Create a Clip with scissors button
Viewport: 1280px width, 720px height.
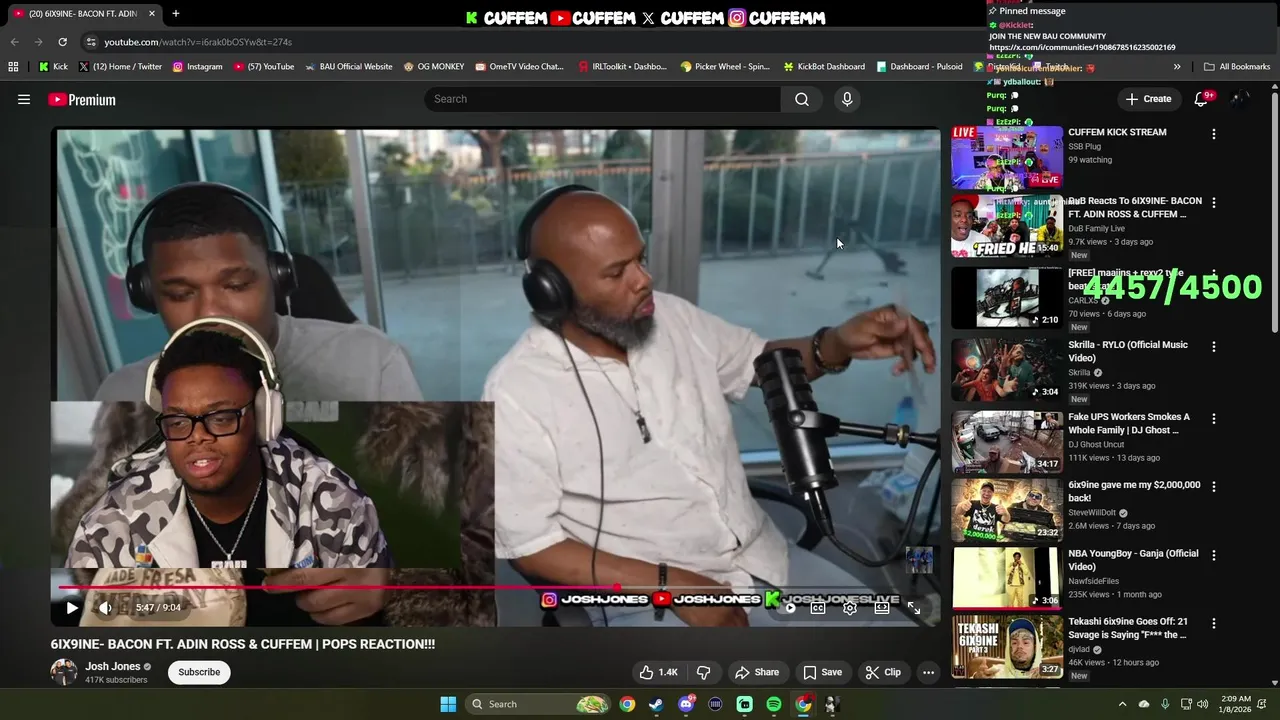[x=883, y=672]
